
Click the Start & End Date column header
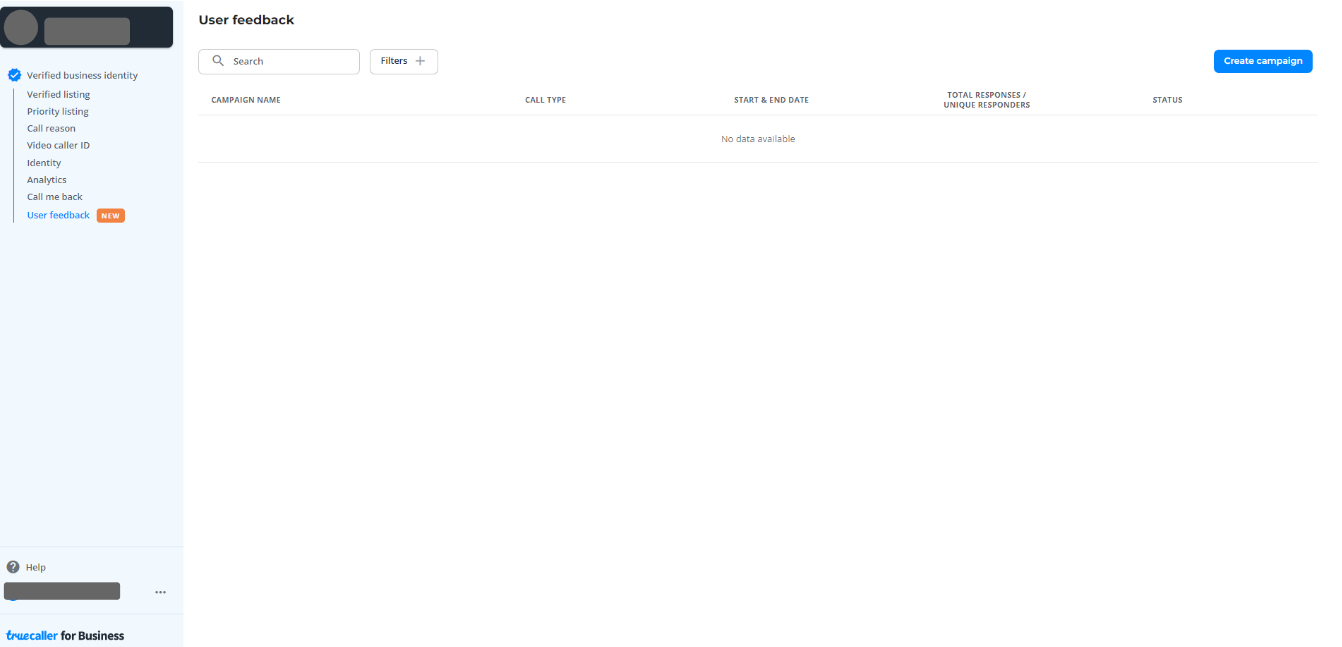[771, 100]
